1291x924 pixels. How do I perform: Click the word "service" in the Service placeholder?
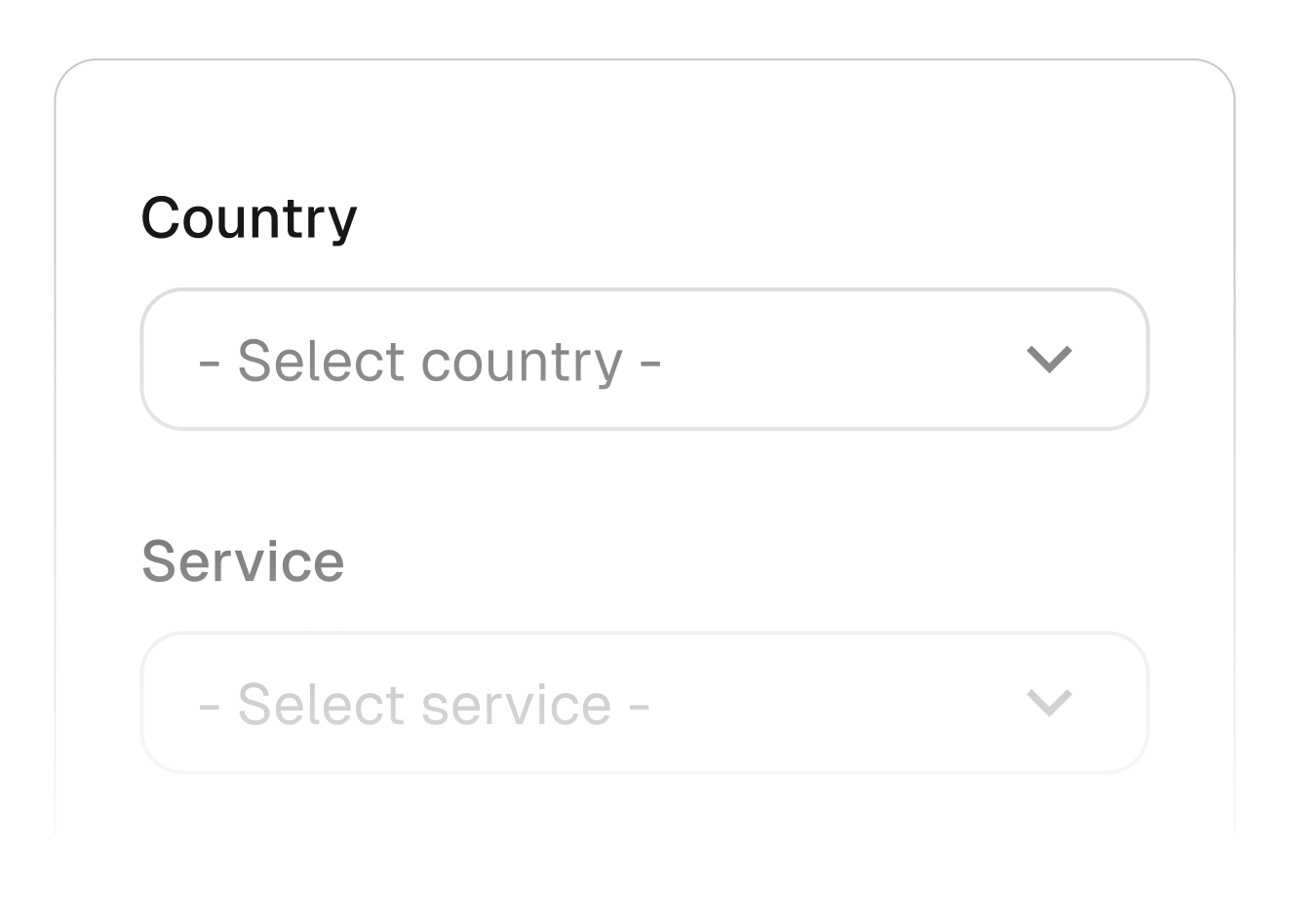pos(516,704)
